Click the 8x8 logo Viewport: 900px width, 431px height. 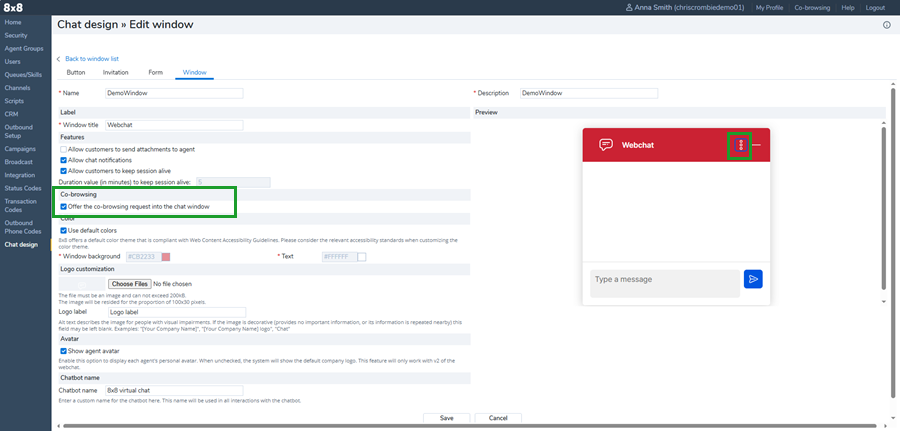point(14,7)
